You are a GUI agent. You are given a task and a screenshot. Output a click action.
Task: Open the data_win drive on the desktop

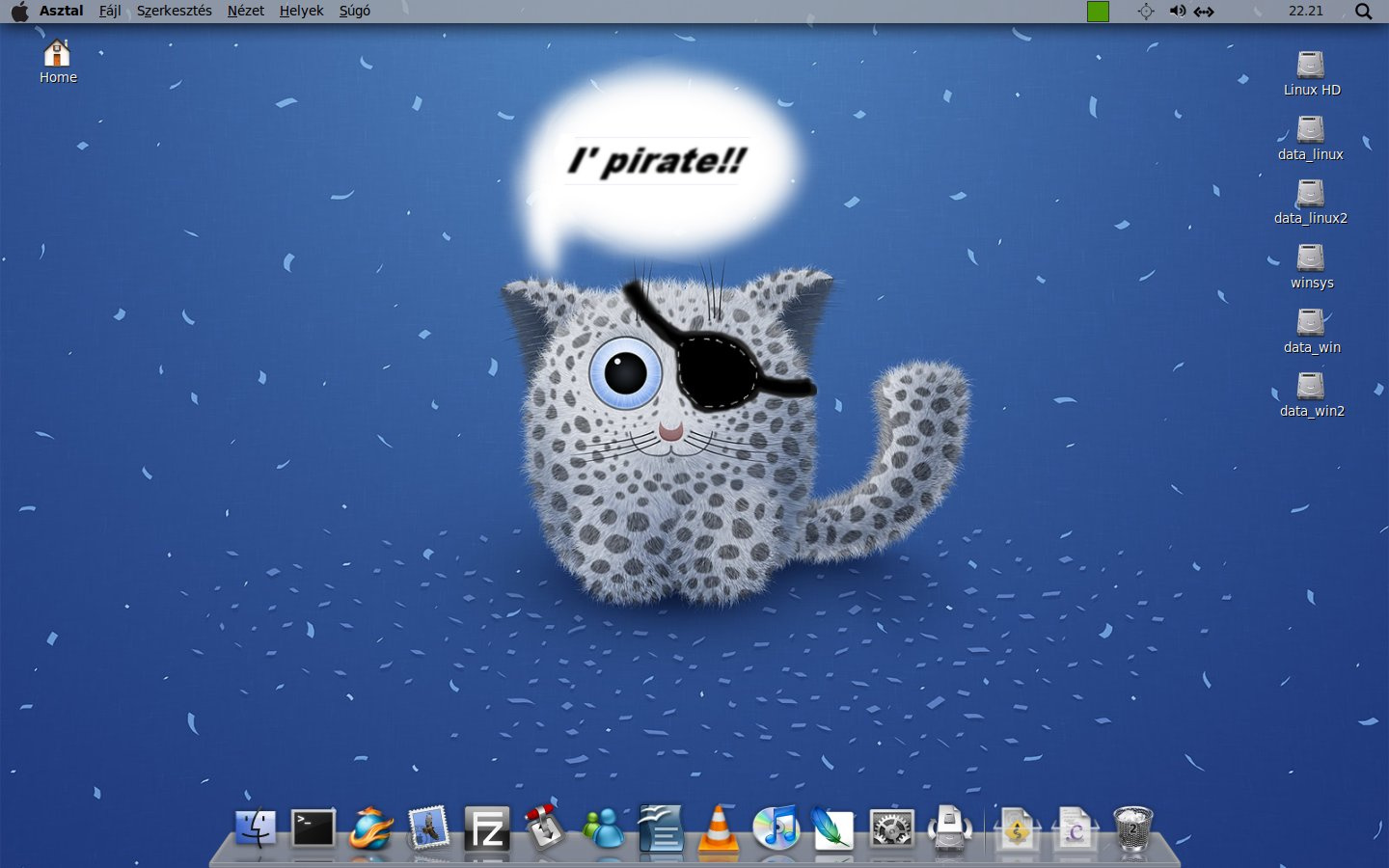click(1311, 332)
